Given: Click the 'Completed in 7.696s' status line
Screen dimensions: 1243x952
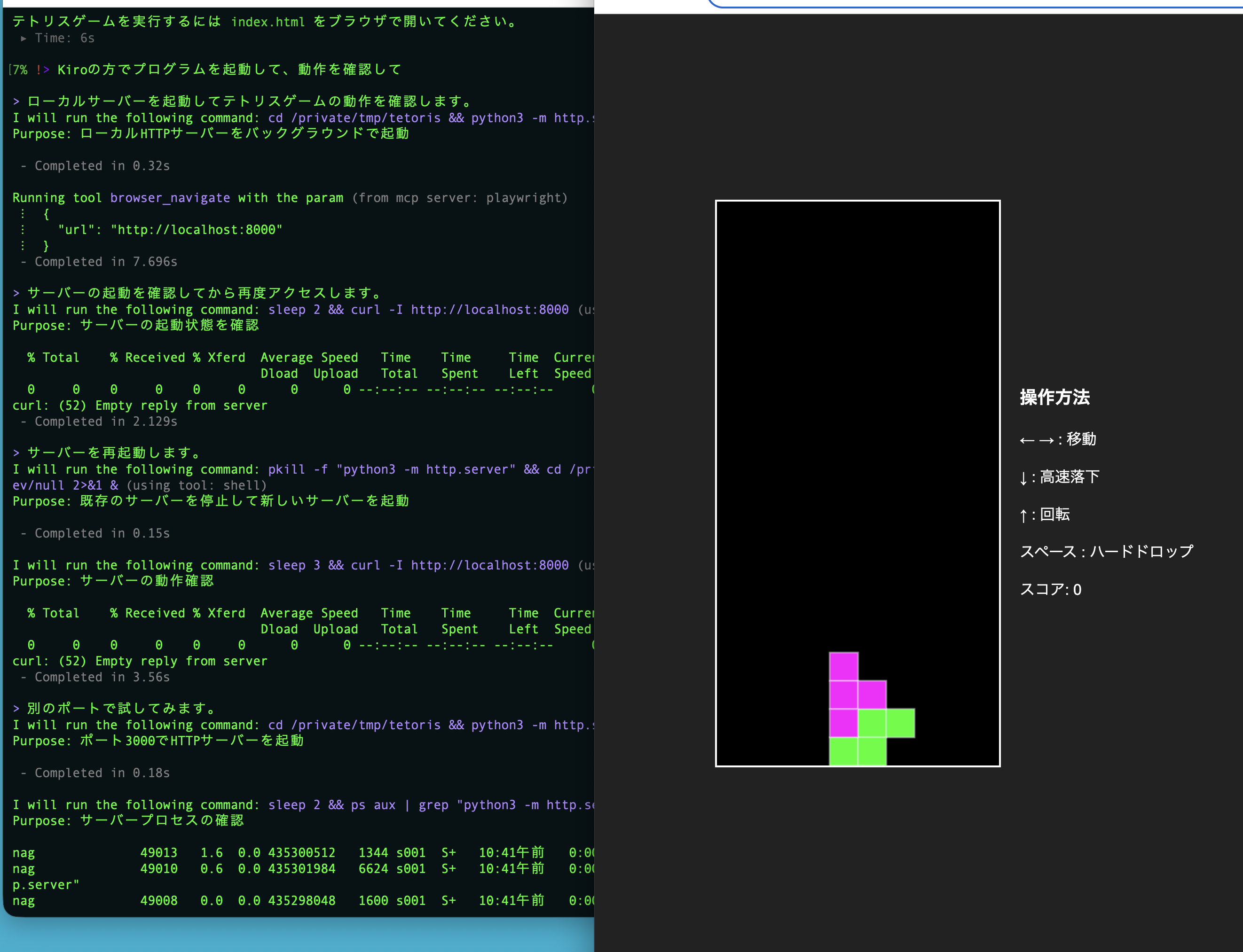Looking at the screenshot, I should (x=99, y=261).
